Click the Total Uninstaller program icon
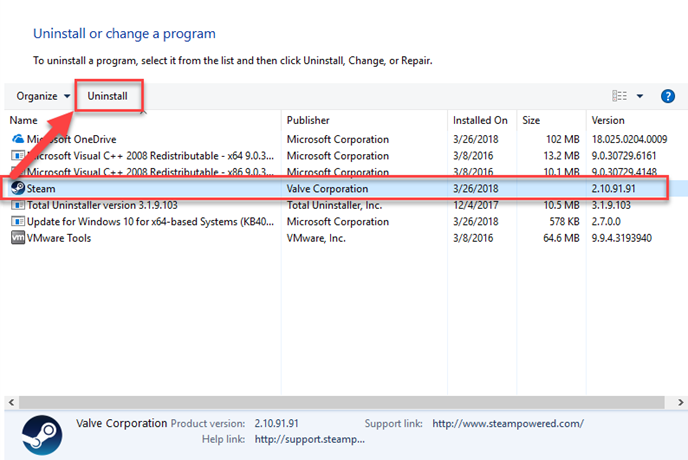The image size is (688, 460). (x=17, y=205)
